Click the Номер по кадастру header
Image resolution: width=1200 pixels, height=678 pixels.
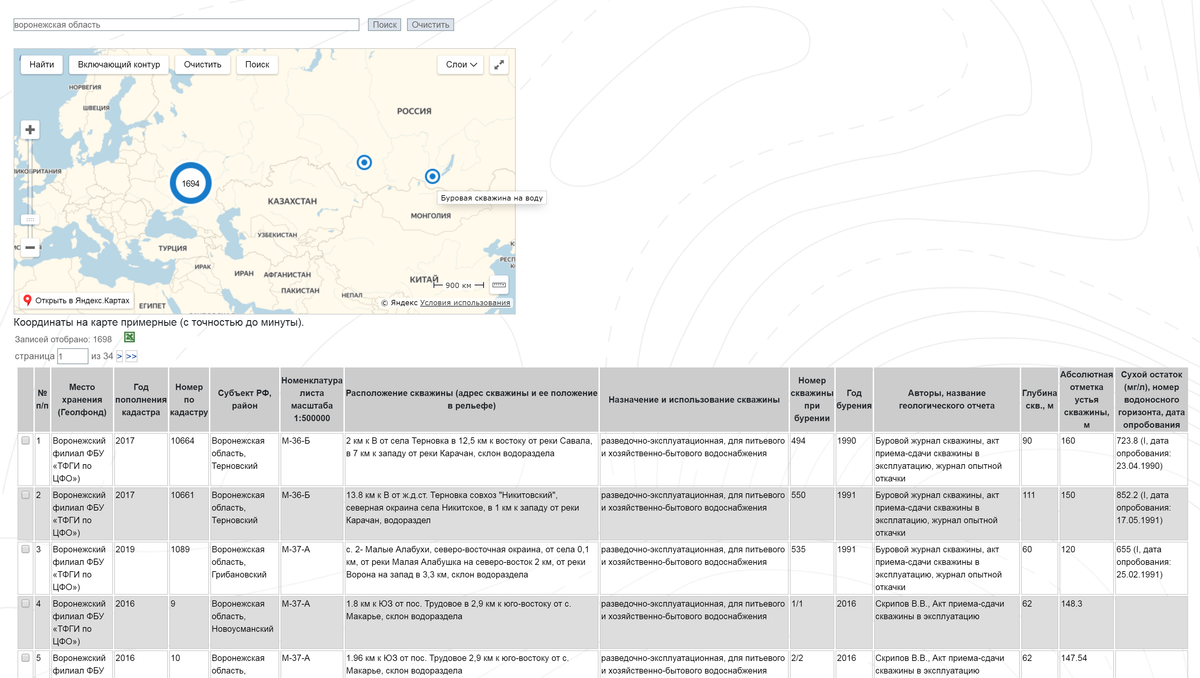click(x=188, y=399)
